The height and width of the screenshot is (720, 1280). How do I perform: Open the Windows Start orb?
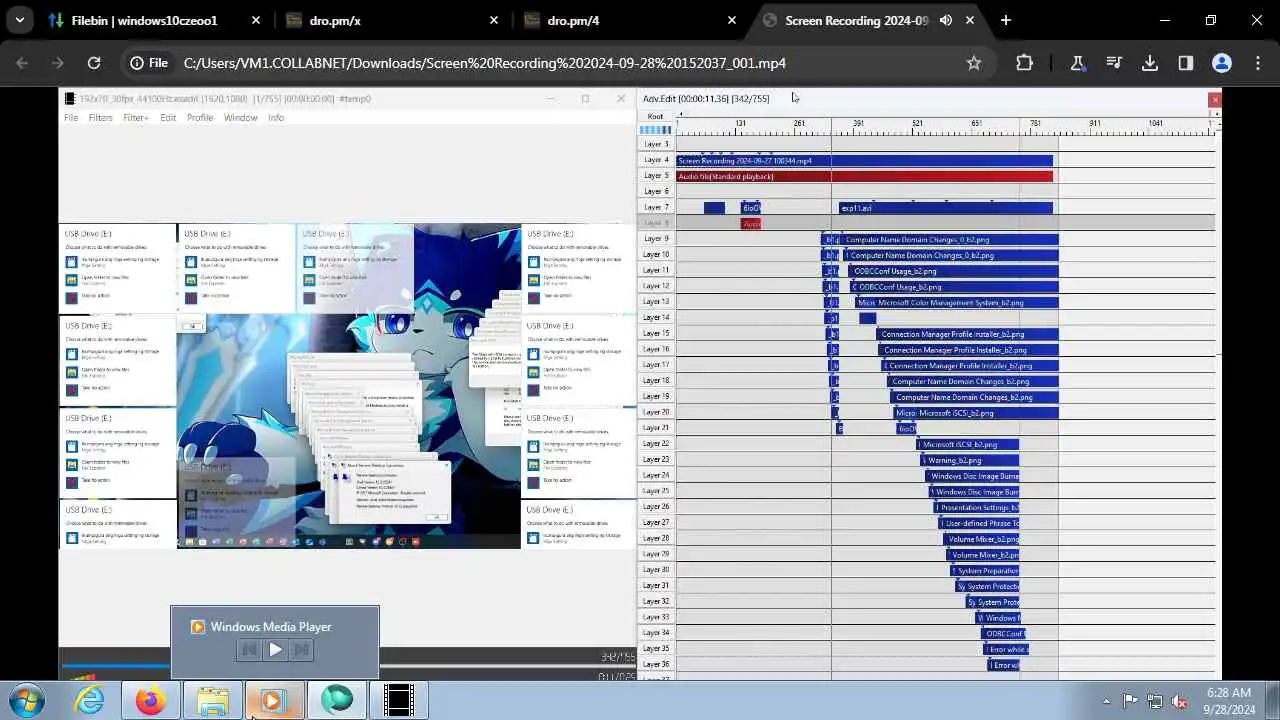click(25, 700)
